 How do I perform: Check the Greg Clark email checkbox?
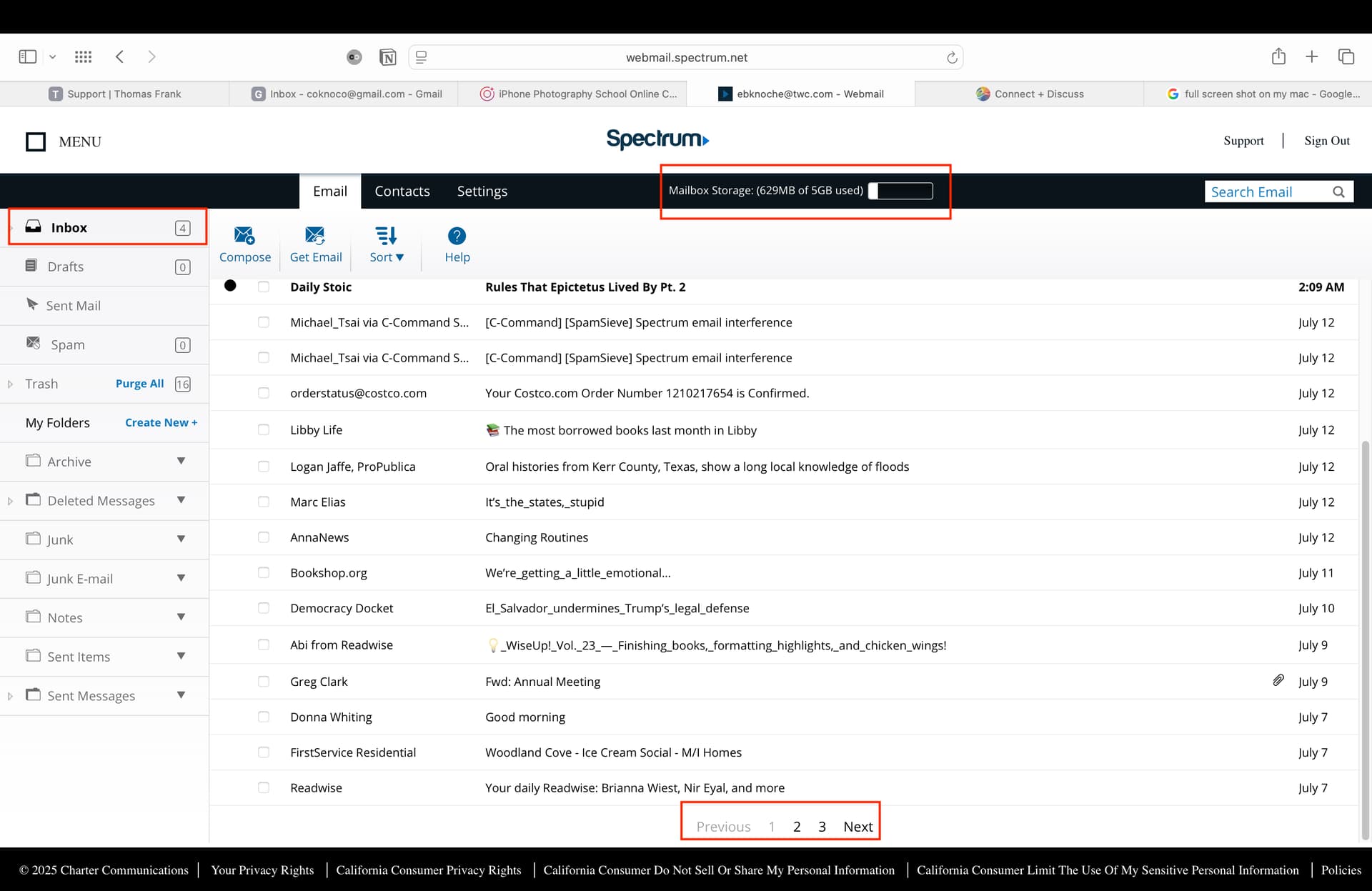[264, 682]
